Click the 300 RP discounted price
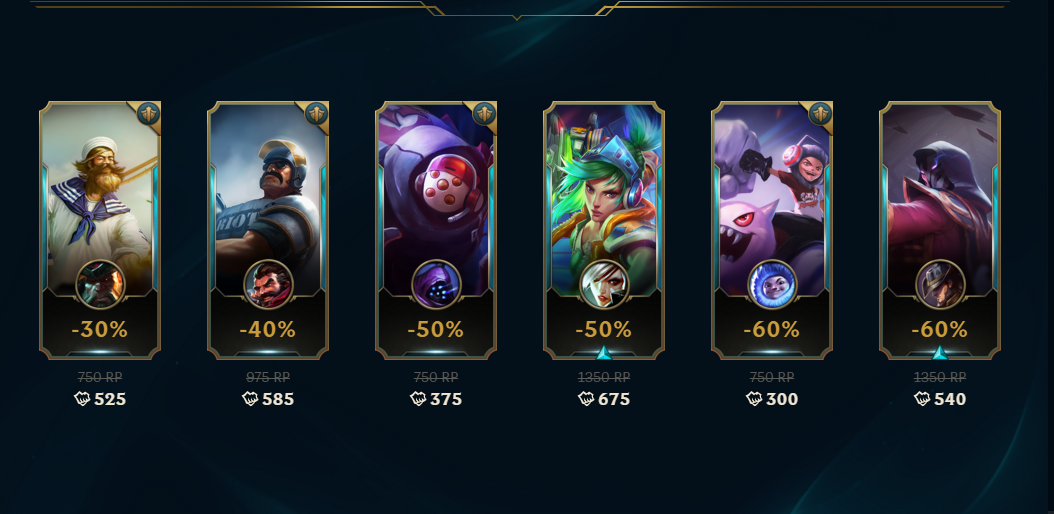Viewport: 1054px width, 514px height. (x=772, y=399)
